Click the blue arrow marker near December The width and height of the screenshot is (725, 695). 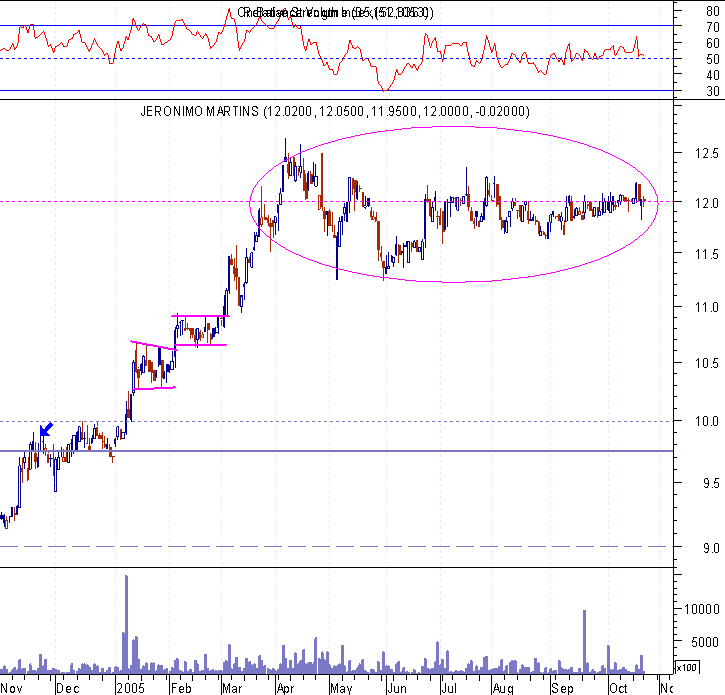(46, 429)
